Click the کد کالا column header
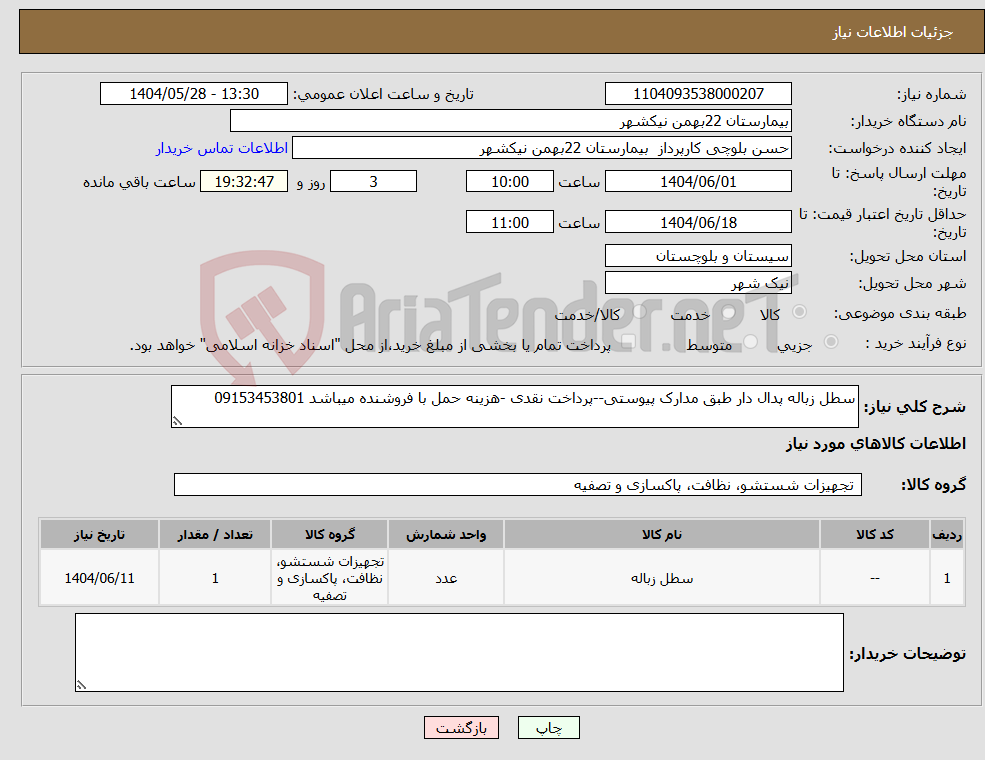Screen dimensions: 985x760 pos(874,535)
